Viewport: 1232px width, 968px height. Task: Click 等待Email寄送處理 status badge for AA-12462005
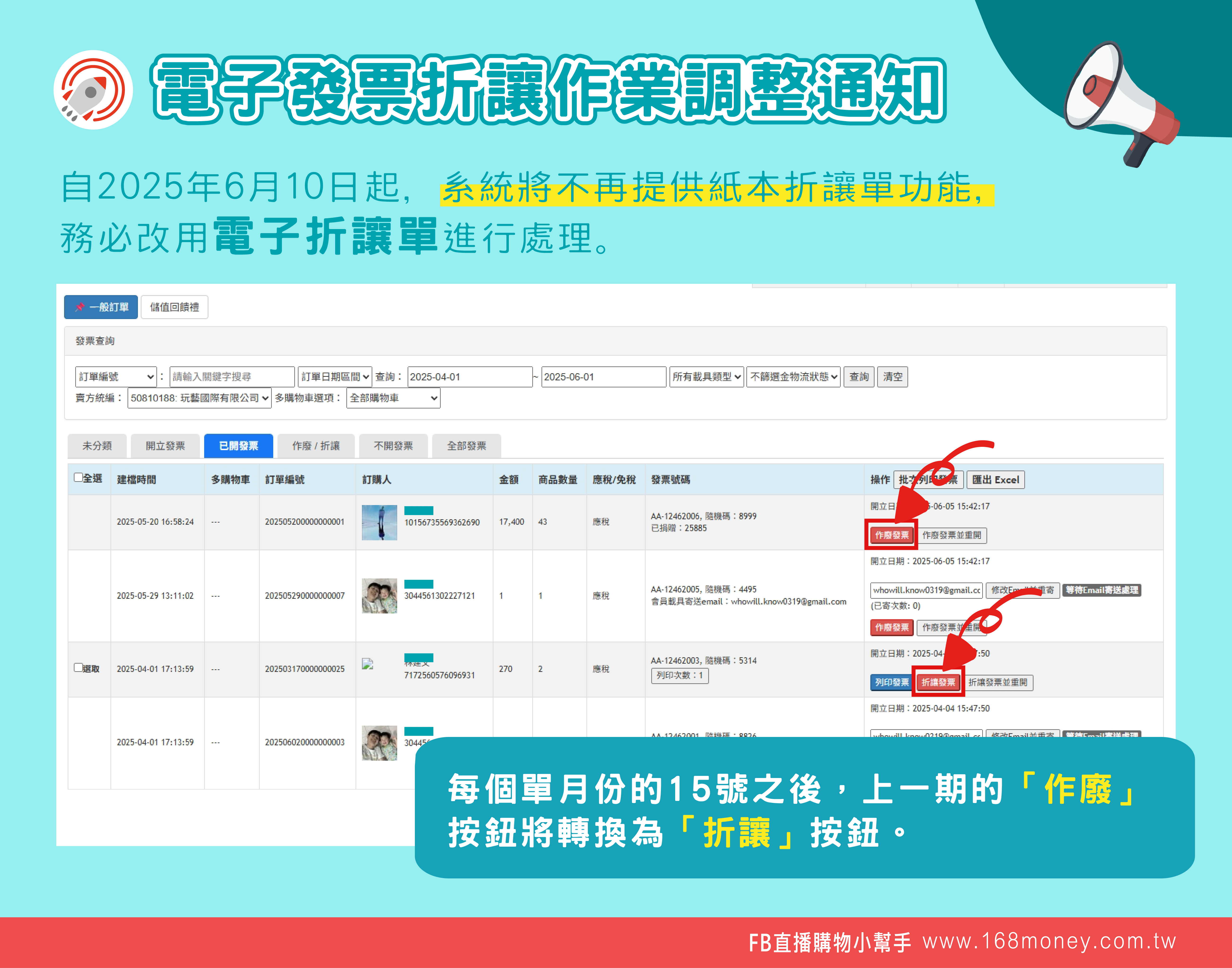pyautogui.click(x=1102, y=590)
